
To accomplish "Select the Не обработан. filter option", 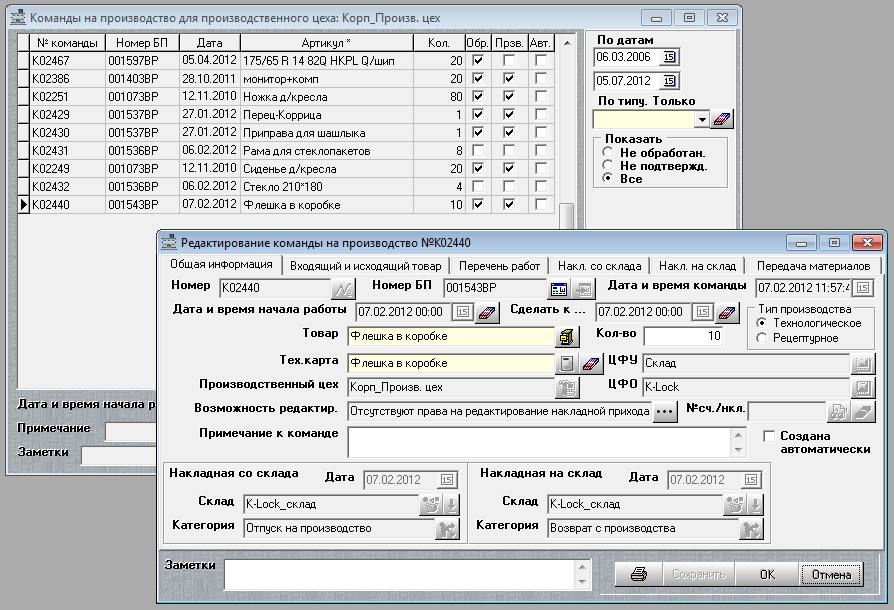I will click(x=608, y=152).
